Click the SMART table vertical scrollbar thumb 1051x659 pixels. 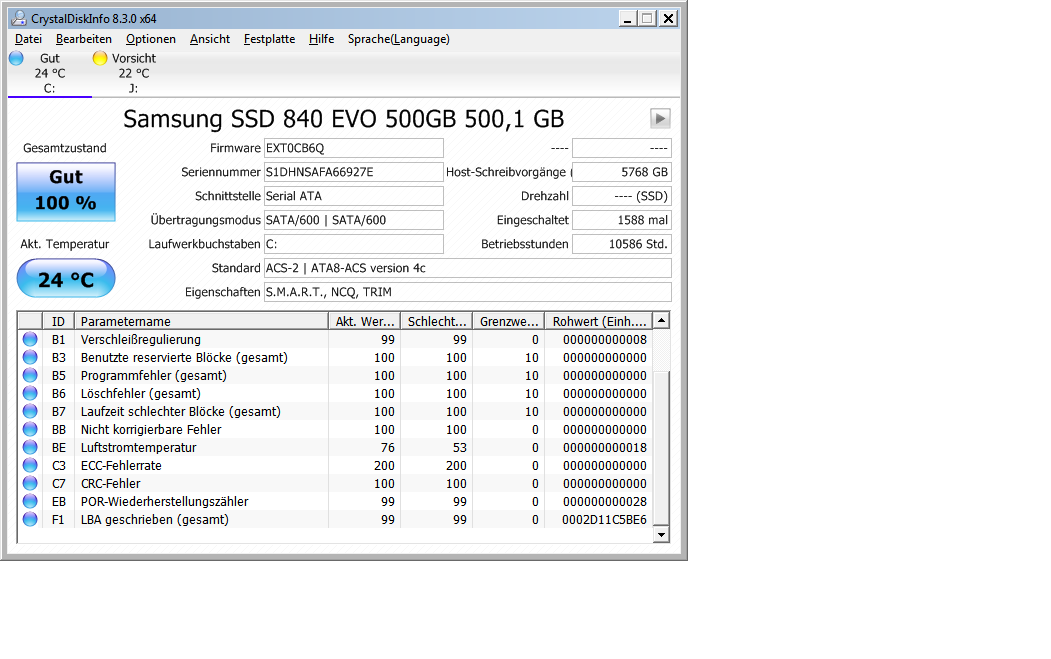662,447
